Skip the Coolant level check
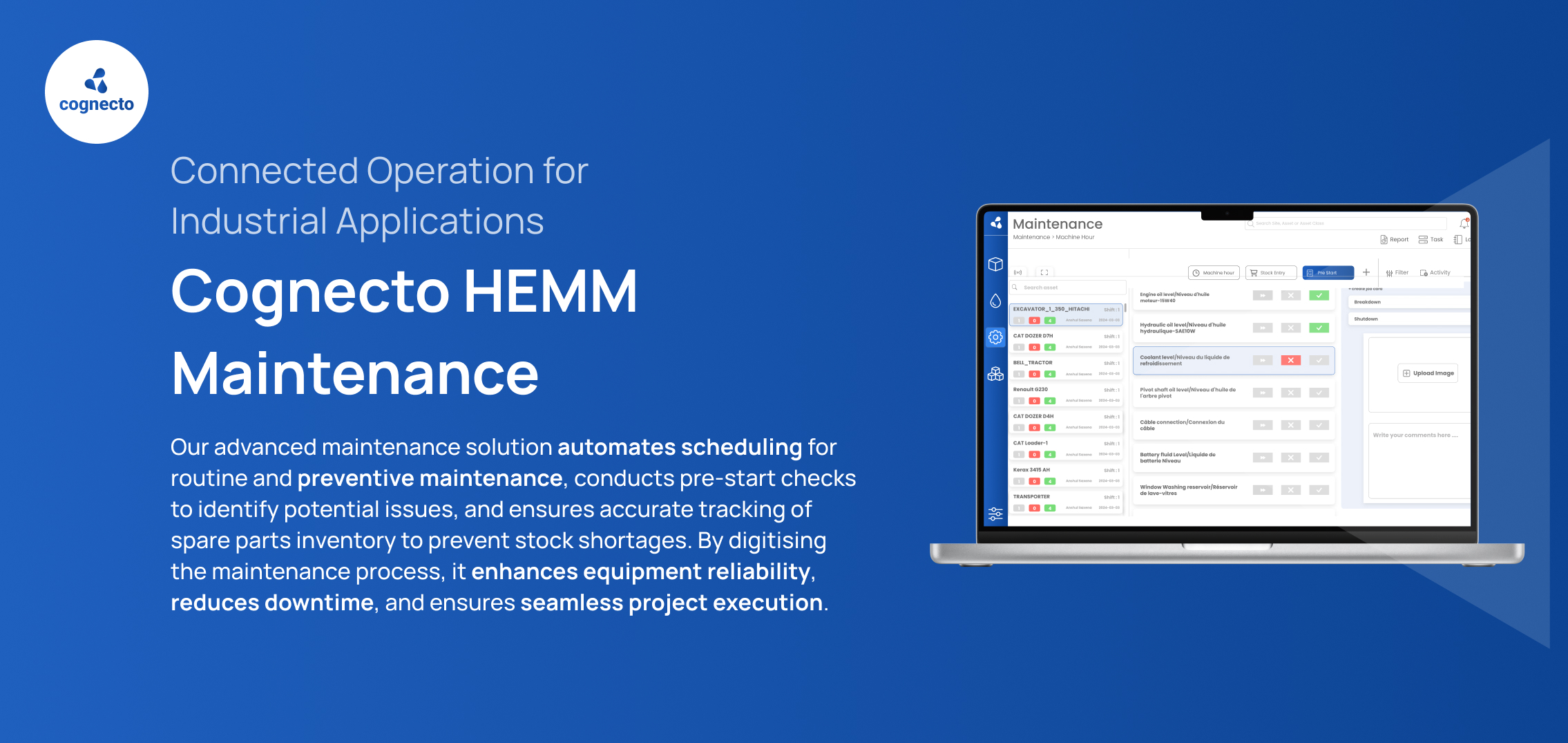This screenshot has width=1568, height=743. [1263, 361]
